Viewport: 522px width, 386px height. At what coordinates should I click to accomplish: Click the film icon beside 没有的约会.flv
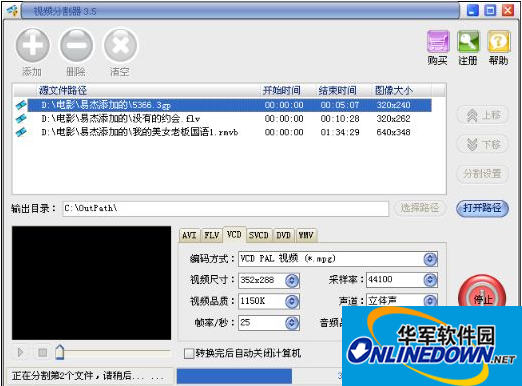(21, 119)
